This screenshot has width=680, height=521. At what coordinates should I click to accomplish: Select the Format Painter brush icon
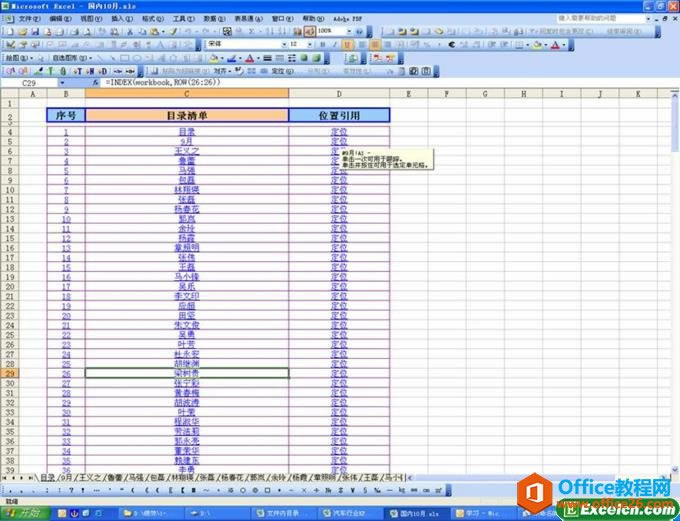click(x=173, y=32)
